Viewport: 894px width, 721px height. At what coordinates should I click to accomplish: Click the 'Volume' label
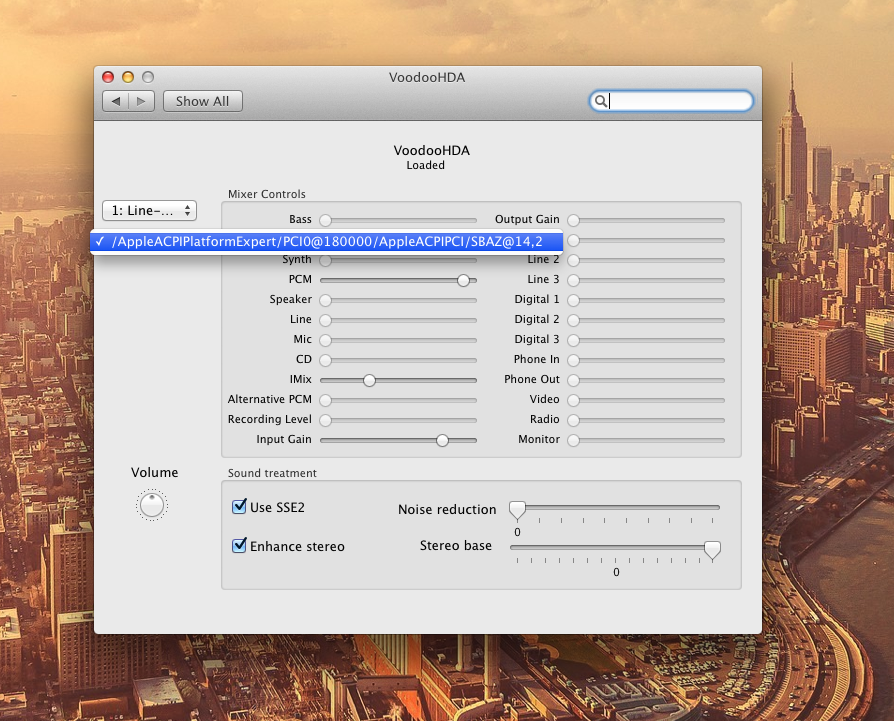click(x=155, y=472)
